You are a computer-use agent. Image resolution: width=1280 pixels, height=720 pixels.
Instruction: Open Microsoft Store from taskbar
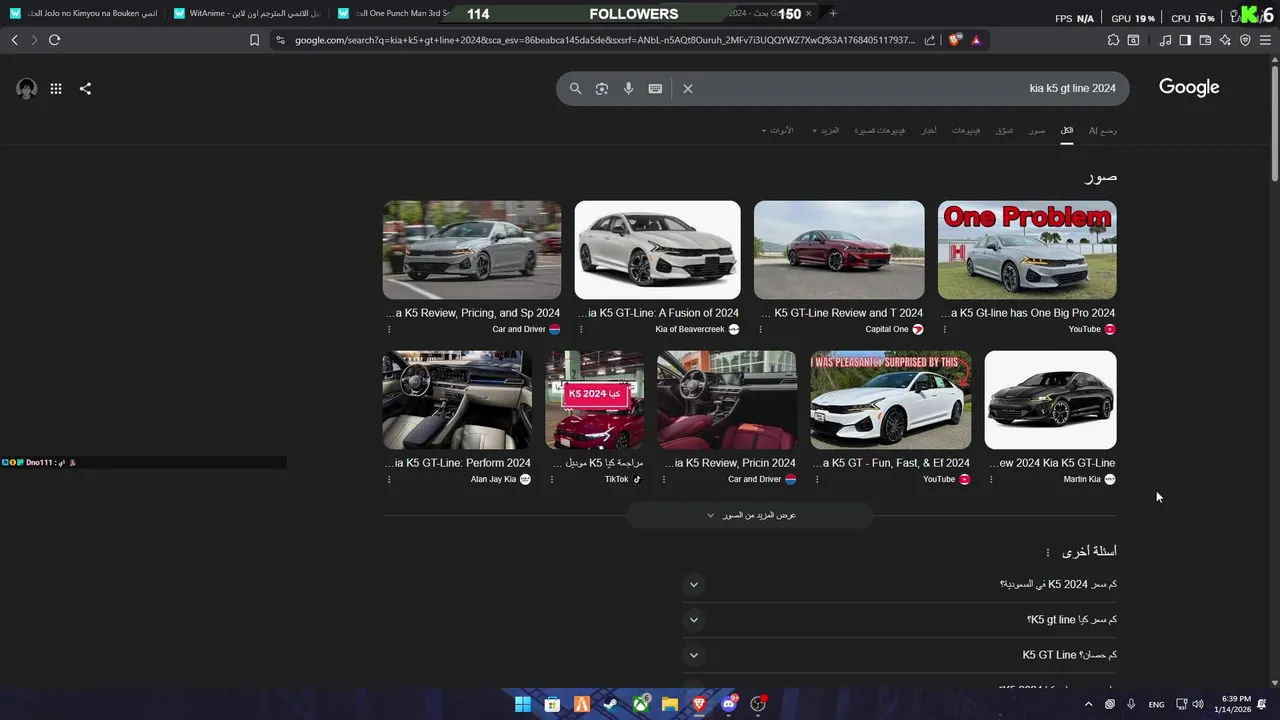(x=551, y=704)
